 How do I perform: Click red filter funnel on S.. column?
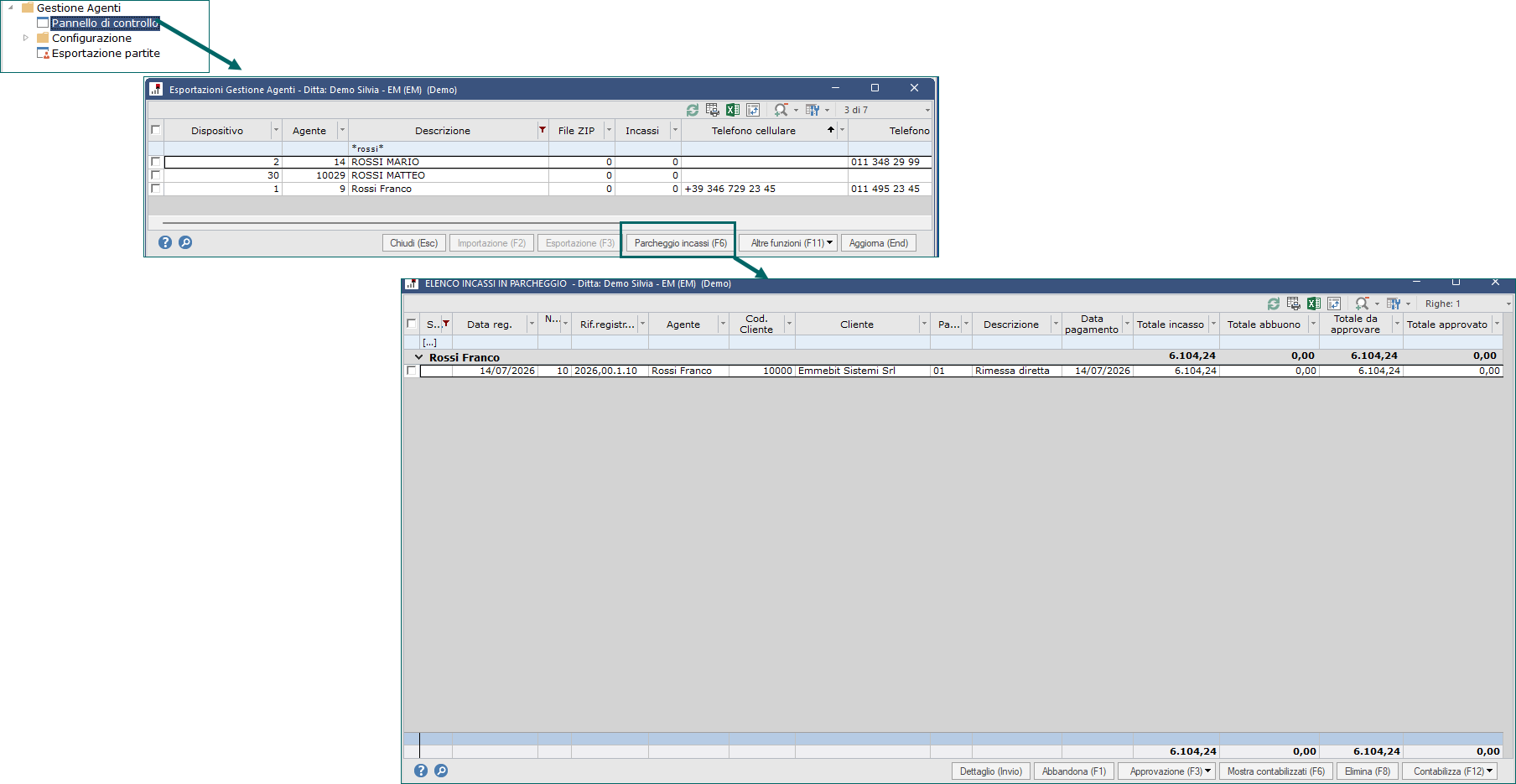tap(446, 324)
